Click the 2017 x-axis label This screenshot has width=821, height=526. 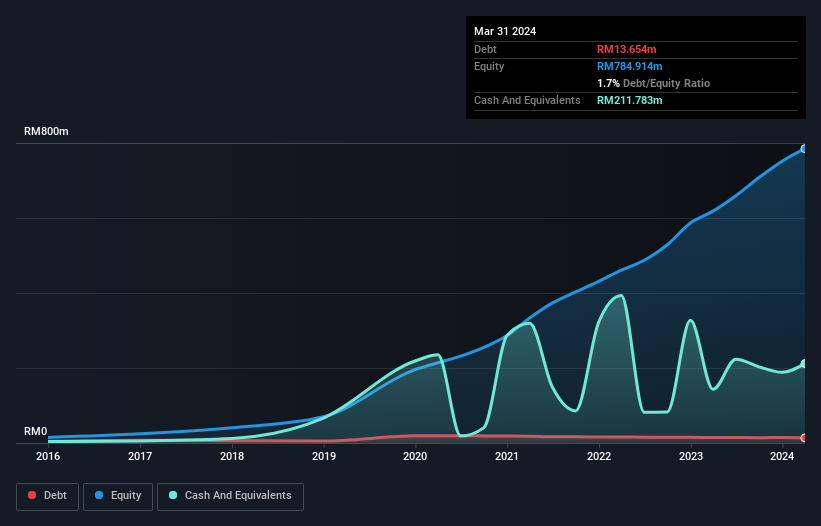coord(140,456)
